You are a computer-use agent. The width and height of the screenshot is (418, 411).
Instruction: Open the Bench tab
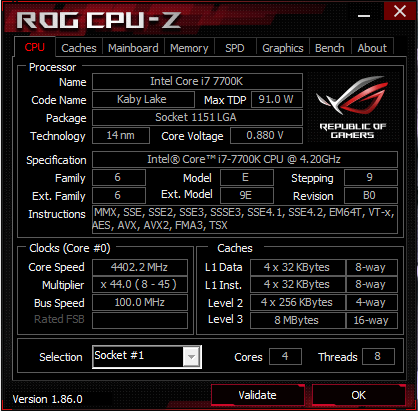330,48
